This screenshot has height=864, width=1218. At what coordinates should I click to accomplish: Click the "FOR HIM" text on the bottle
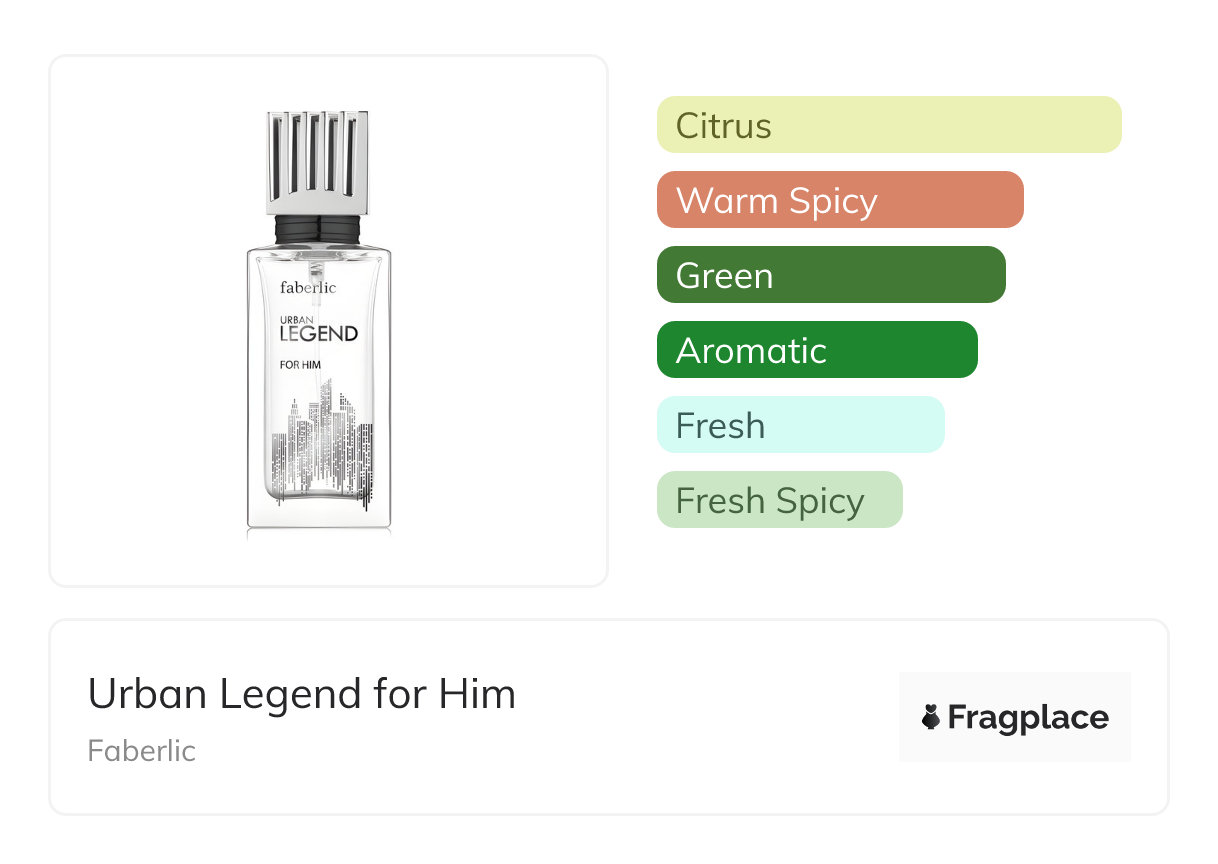coord(300,364)
